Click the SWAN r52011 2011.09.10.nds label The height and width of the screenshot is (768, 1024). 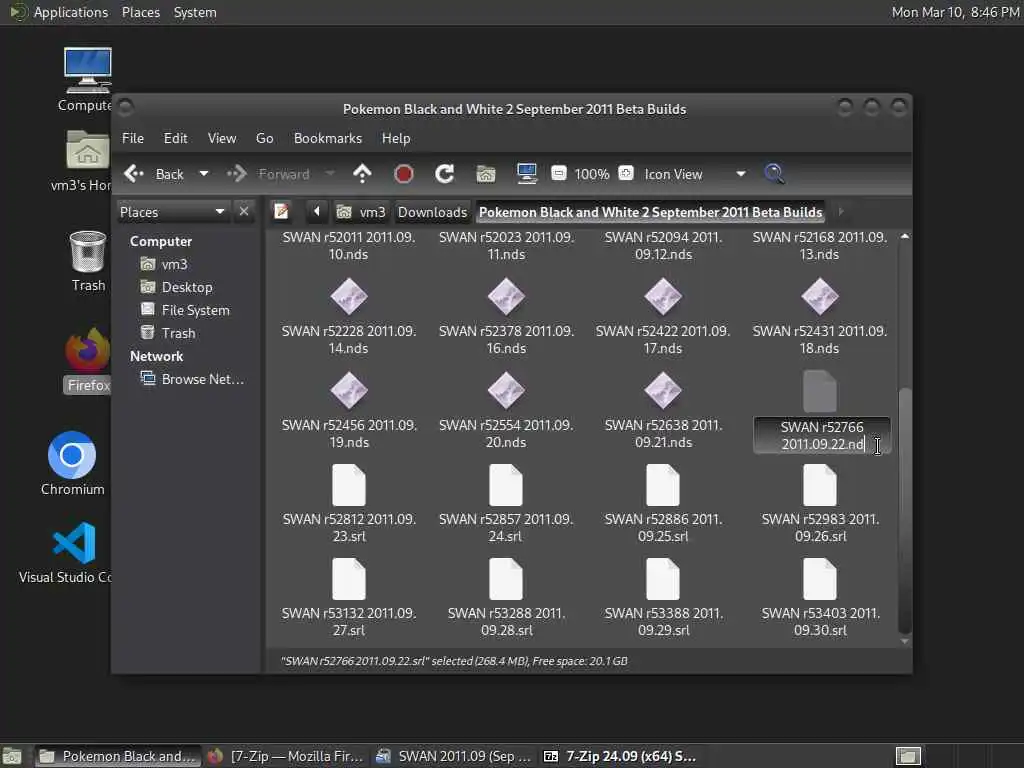click(x=349, y=246)
